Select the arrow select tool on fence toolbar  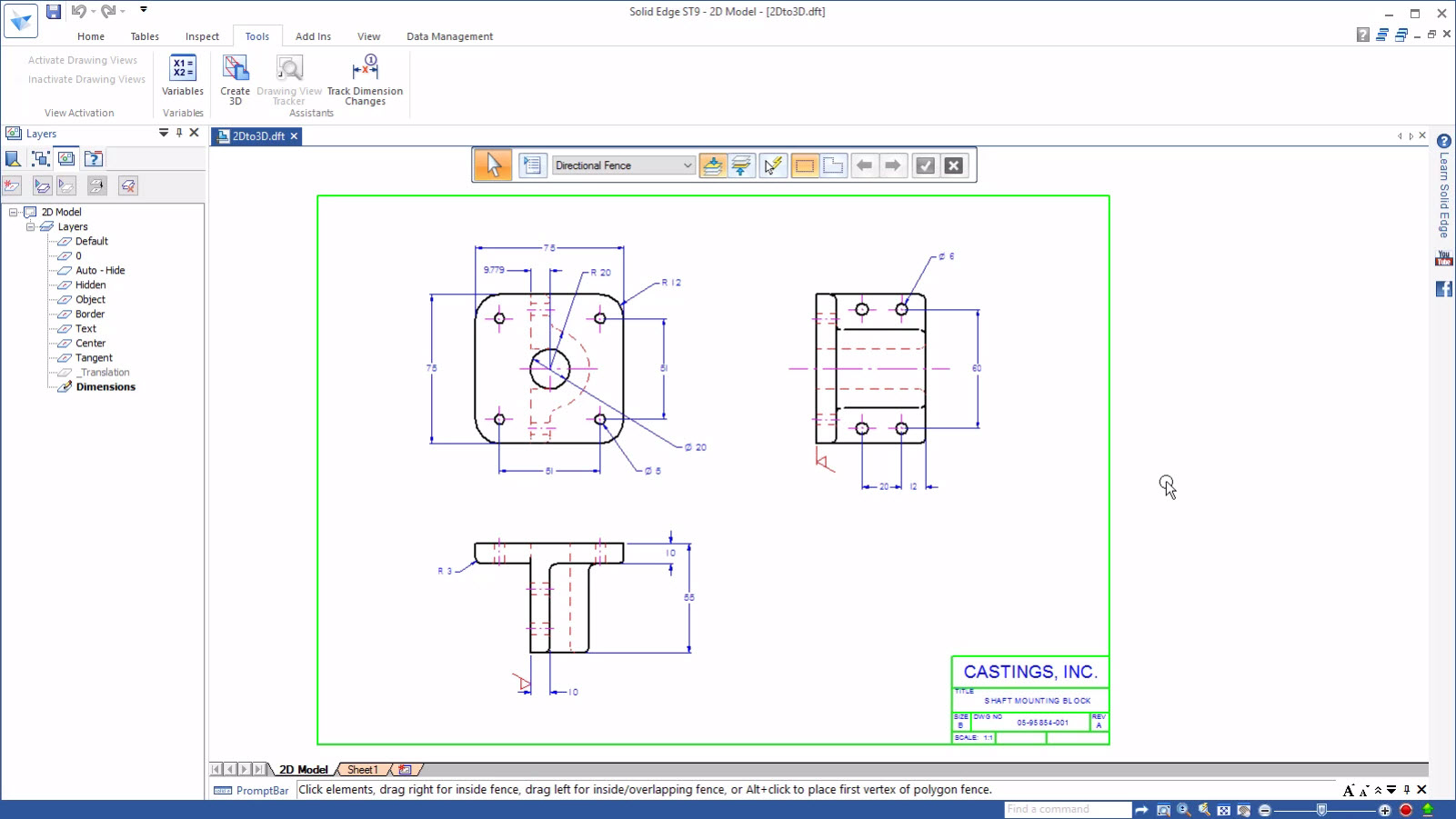(492, 165)
